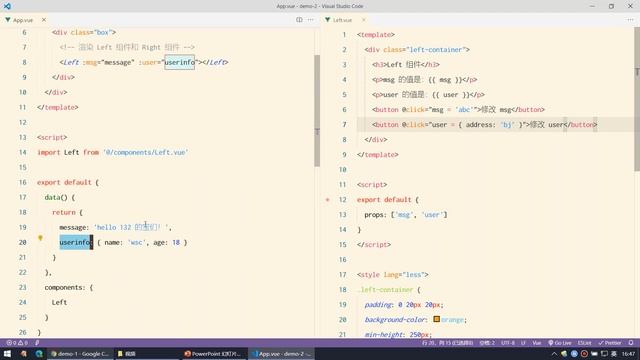Click the '@/components/Left.vue' import path

click(x=146, y=152)
